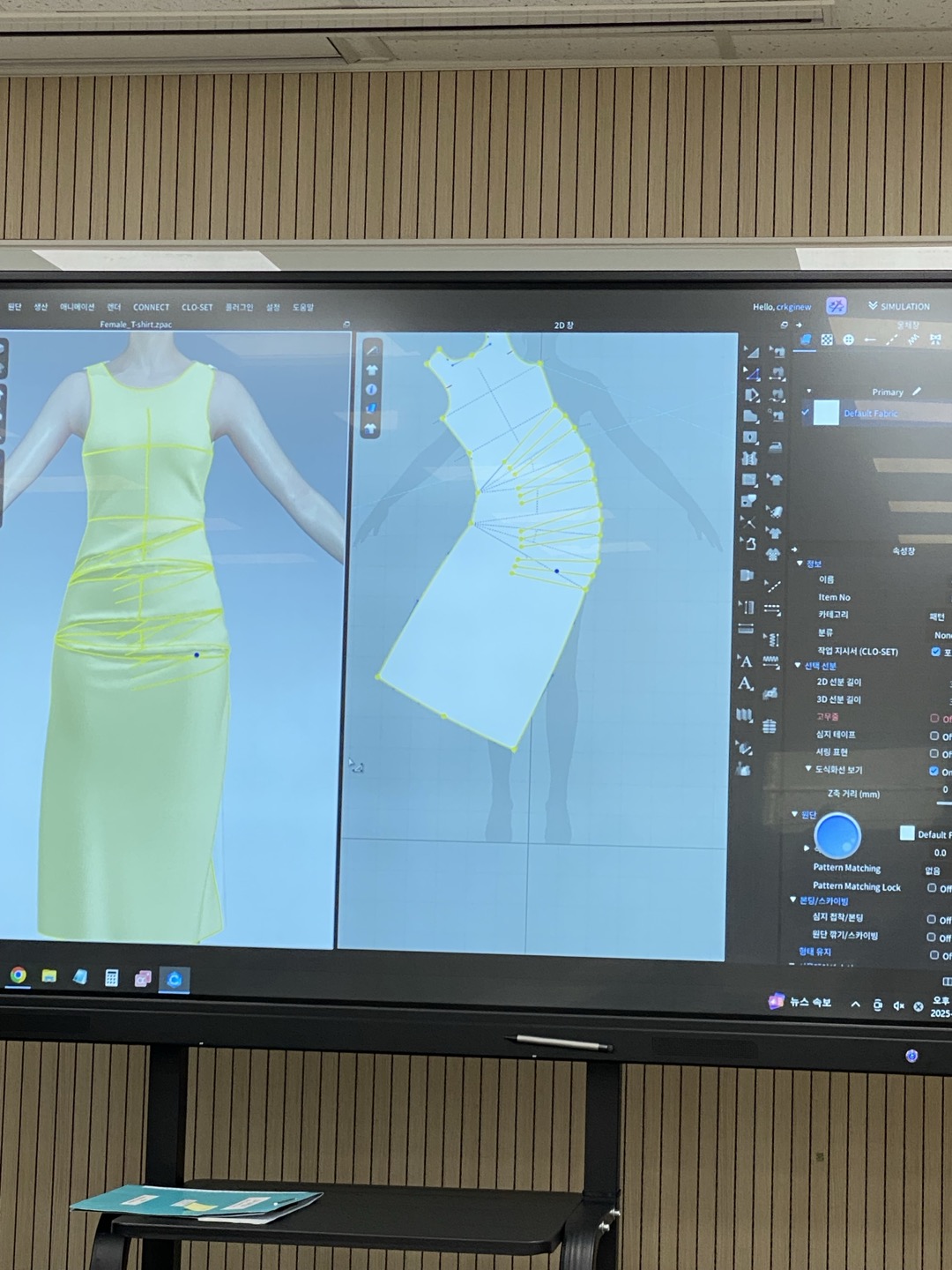The width and height of the screenshot is (952, 1270).
Task: Open the checkered texture tab icon
Action: tap(827, 340)
